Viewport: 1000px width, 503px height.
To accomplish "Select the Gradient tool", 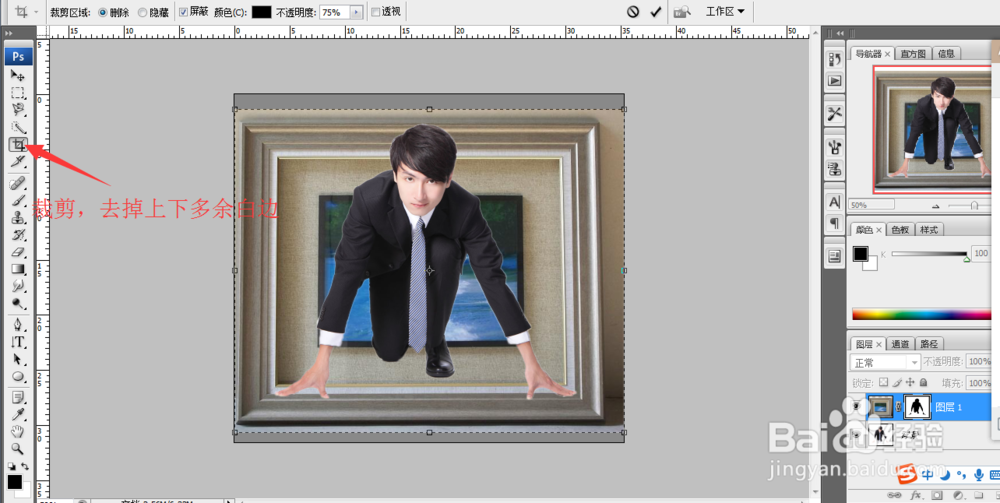I will pos(18,269).
